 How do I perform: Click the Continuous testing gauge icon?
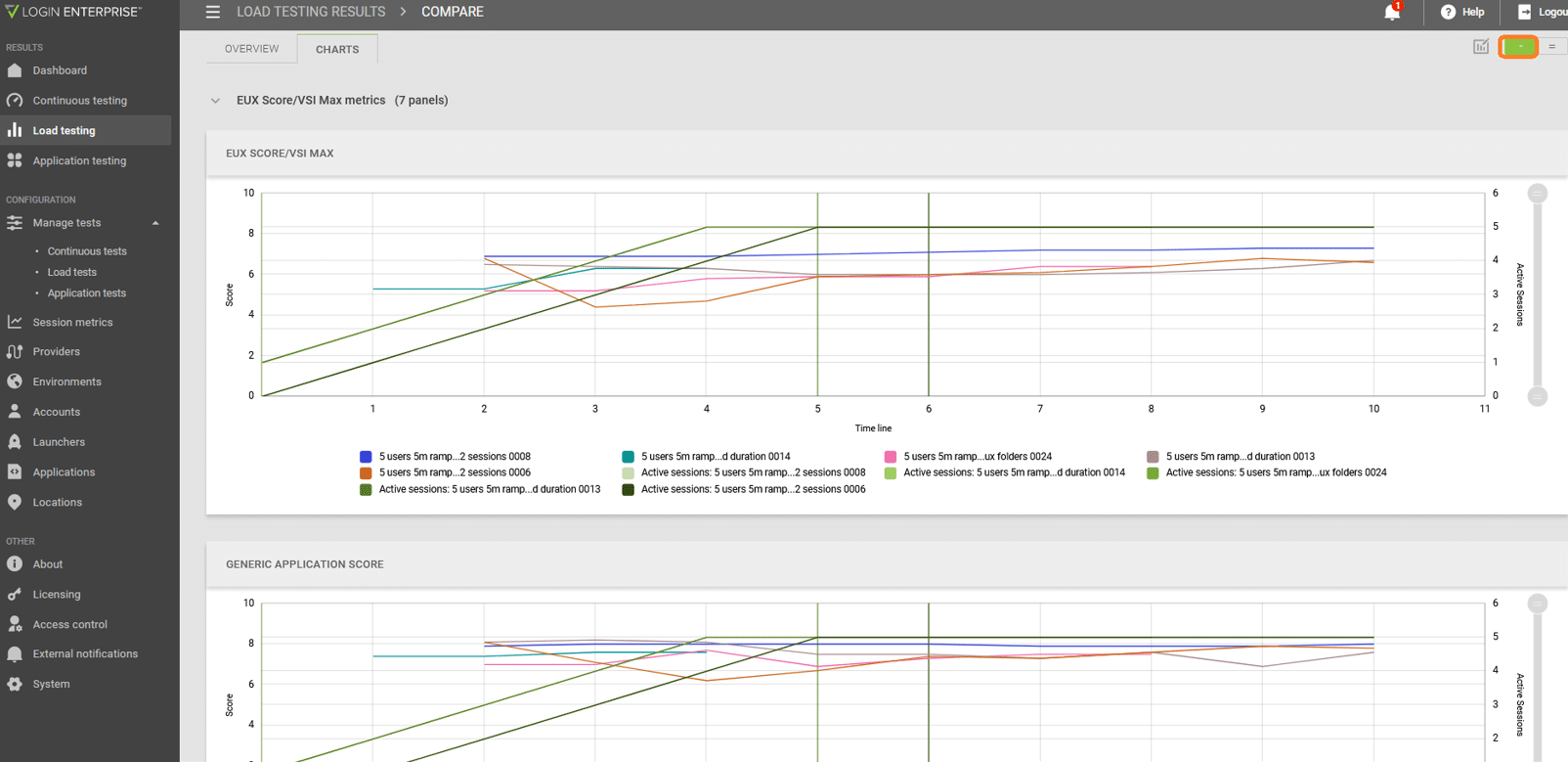[15, 101]
